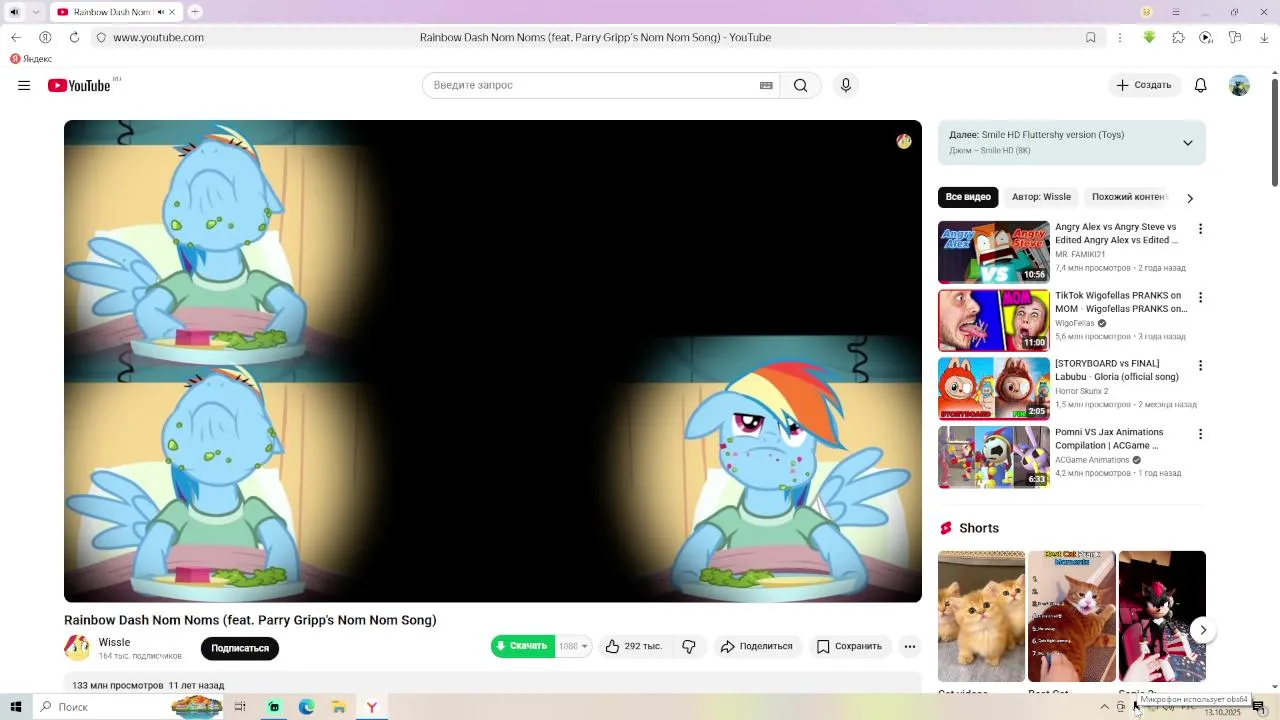1280x720 pixels.
Task: Click the magnifier search button
Action: 800,85
